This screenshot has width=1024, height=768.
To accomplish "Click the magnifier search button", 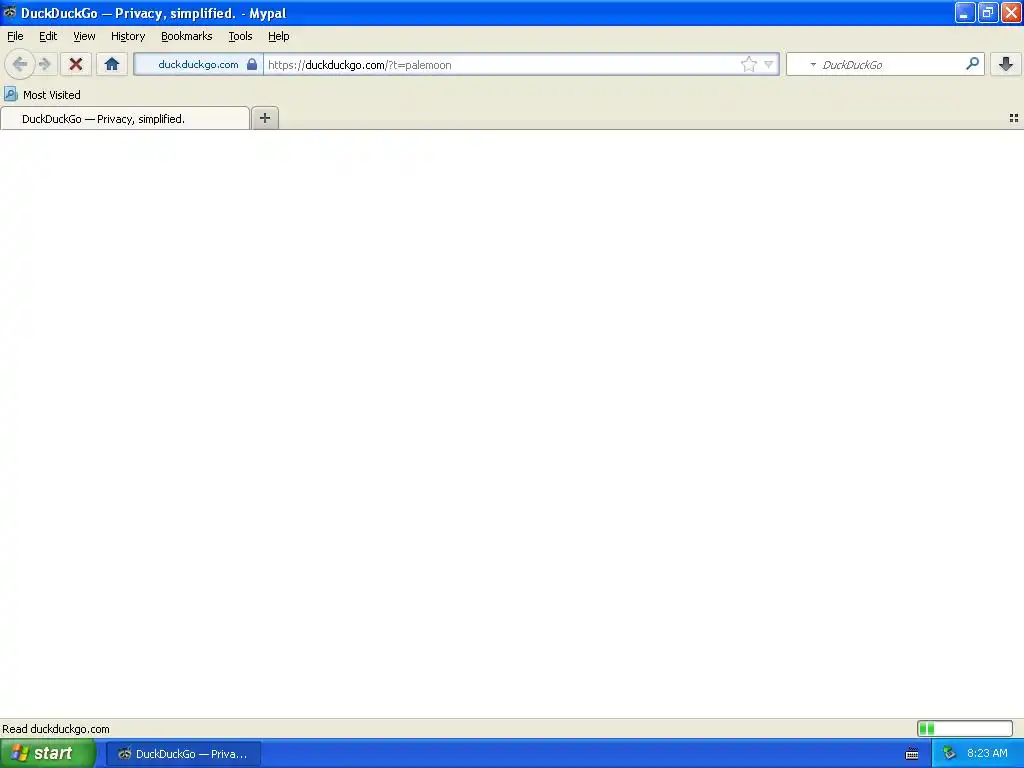I will point(972,64).
